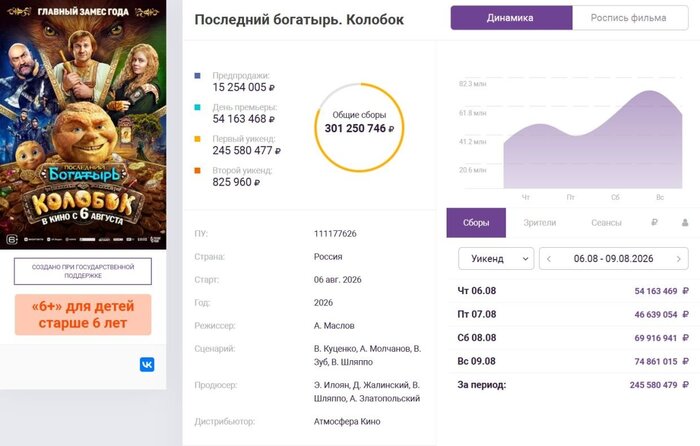Go to next date range arrow
The image size is (700, 446).
click(679, 259)
